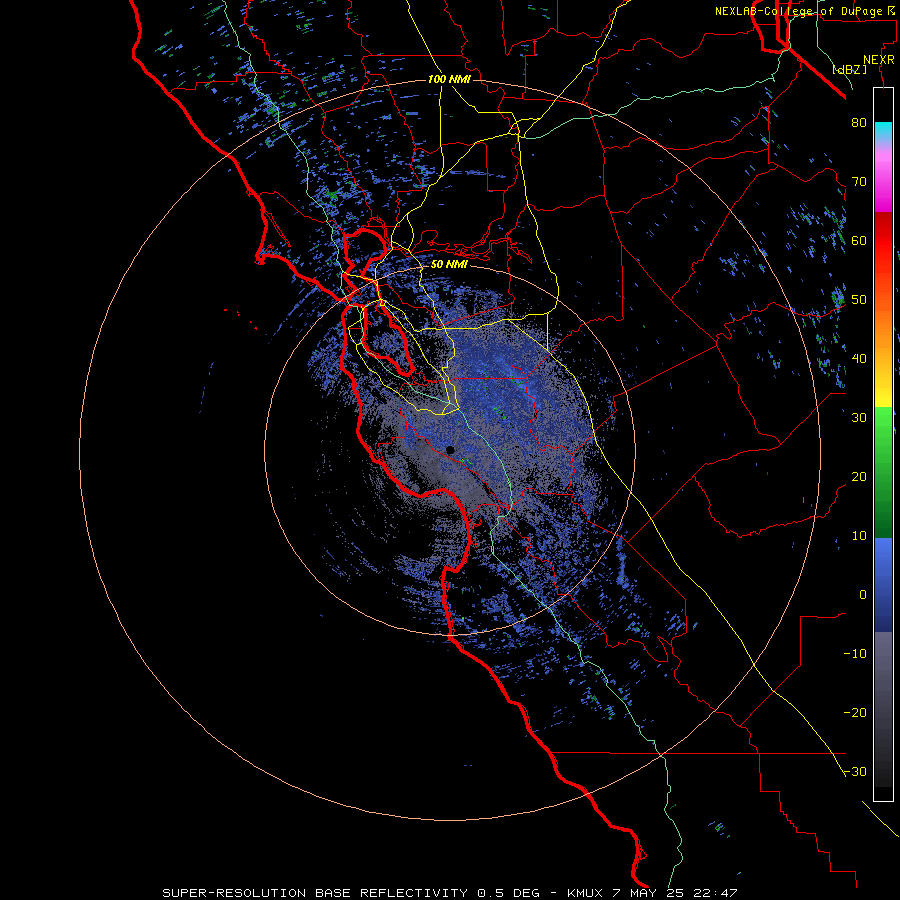Image resolution: width=900 pixels, height=900 pixels.
Task: Click the -10 value on the dBZ scale
Action: point(855,654)
